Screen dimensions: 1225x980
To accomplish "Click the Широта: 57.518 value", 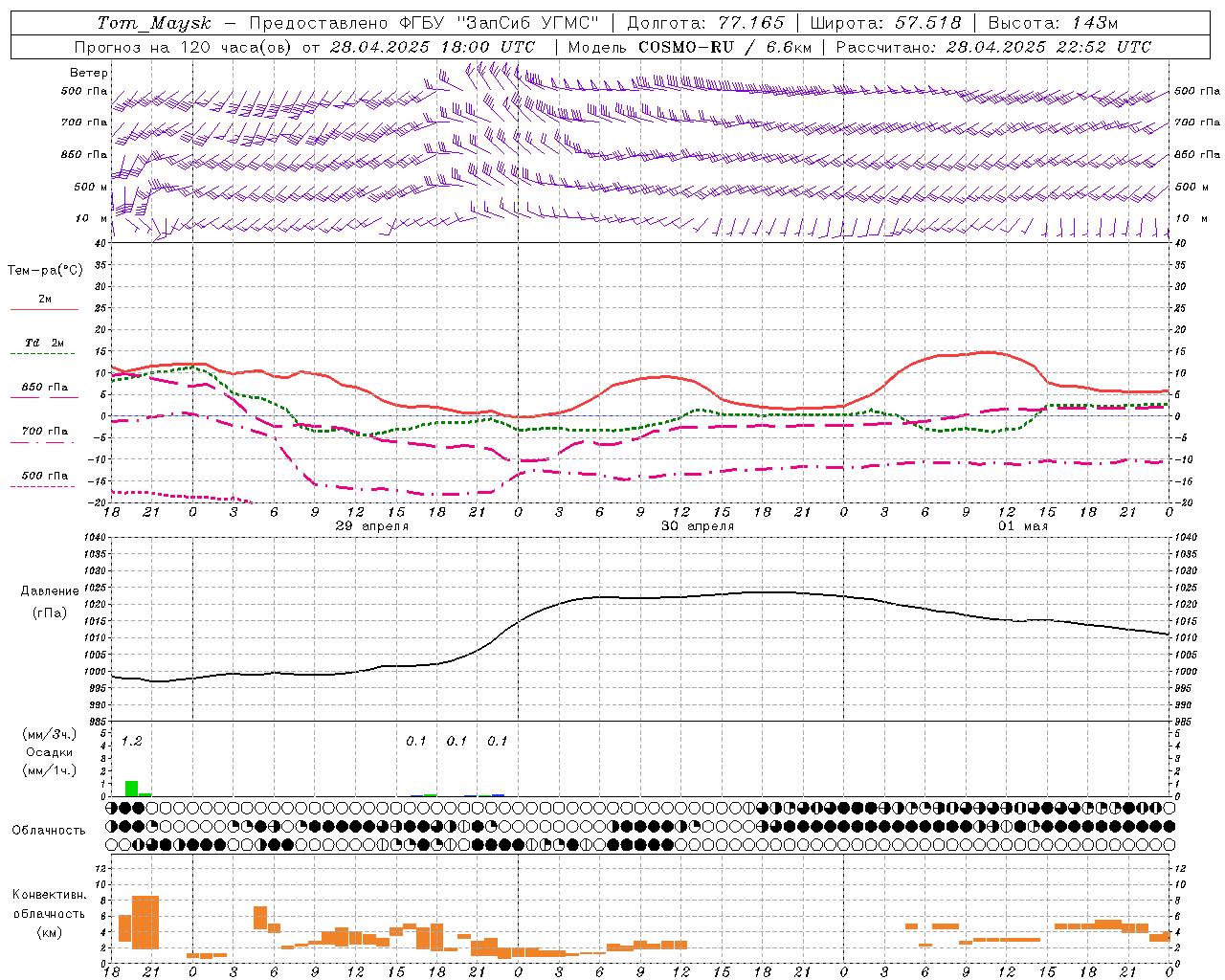I will 885,23.
